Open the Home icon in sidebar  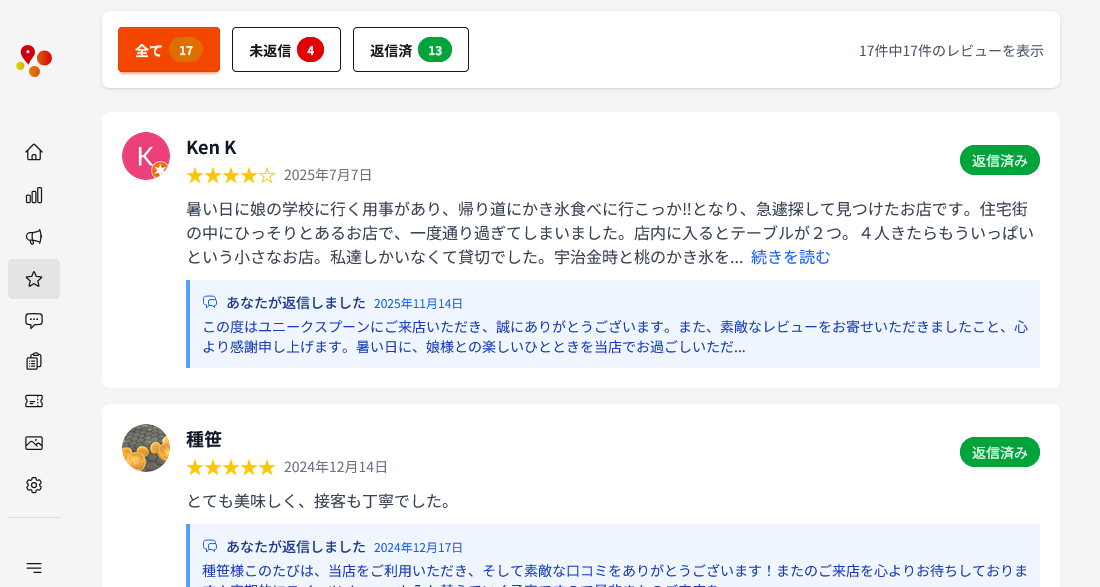click(34, 152)
